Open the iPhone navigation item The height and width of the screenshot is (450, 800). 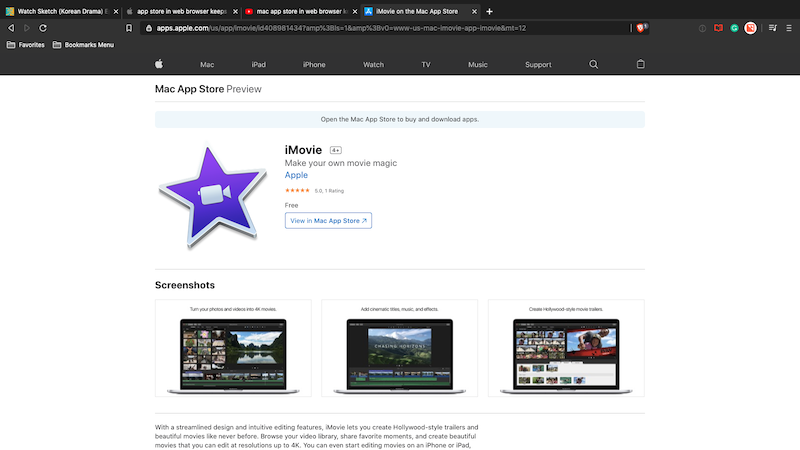point(314,65)
